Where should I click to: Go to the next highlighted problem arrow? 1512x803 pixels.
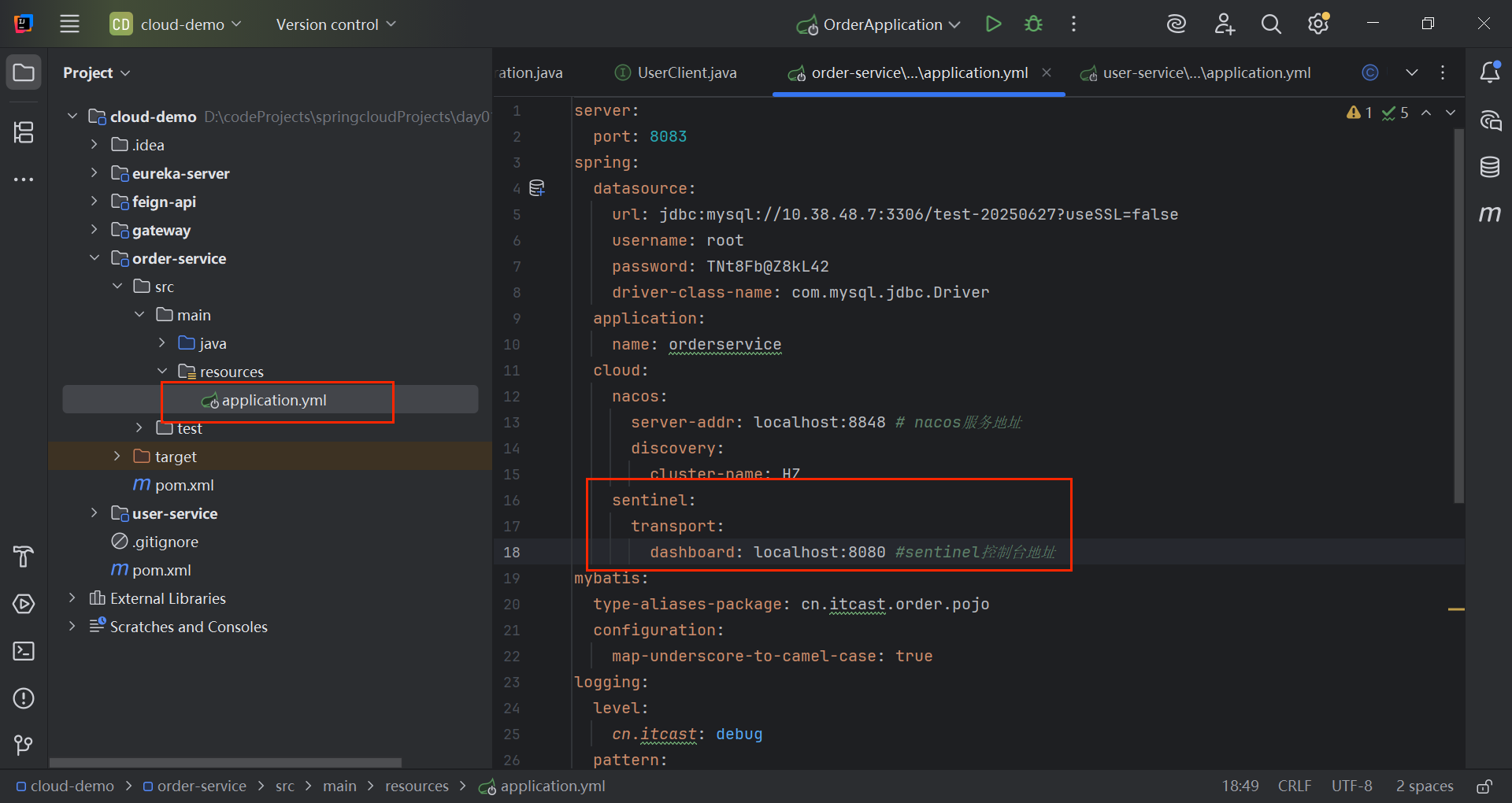(1451, 113)
